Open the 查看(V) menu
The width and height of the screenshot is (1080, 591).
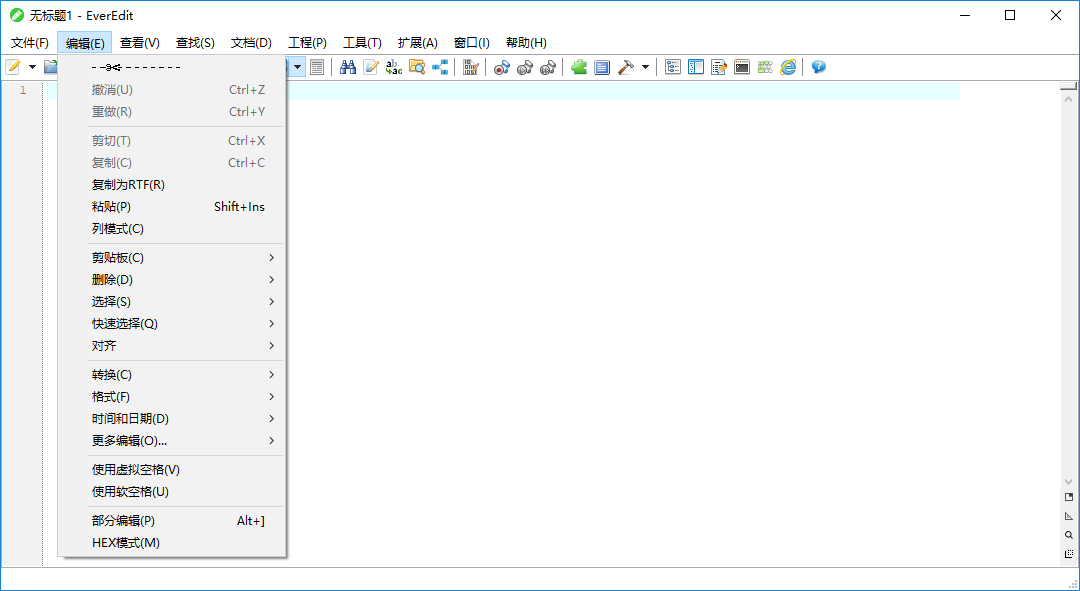[x=140, y=43]
